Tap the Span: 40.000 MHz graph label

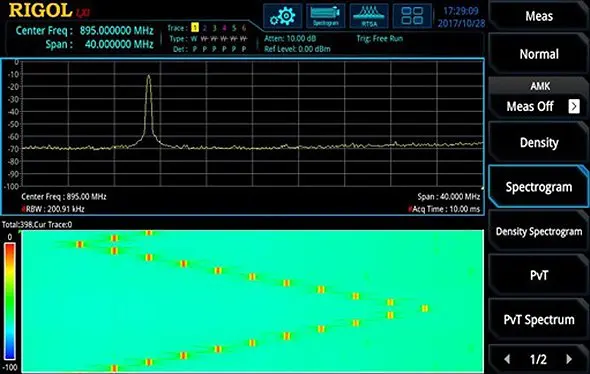point(449,196)
